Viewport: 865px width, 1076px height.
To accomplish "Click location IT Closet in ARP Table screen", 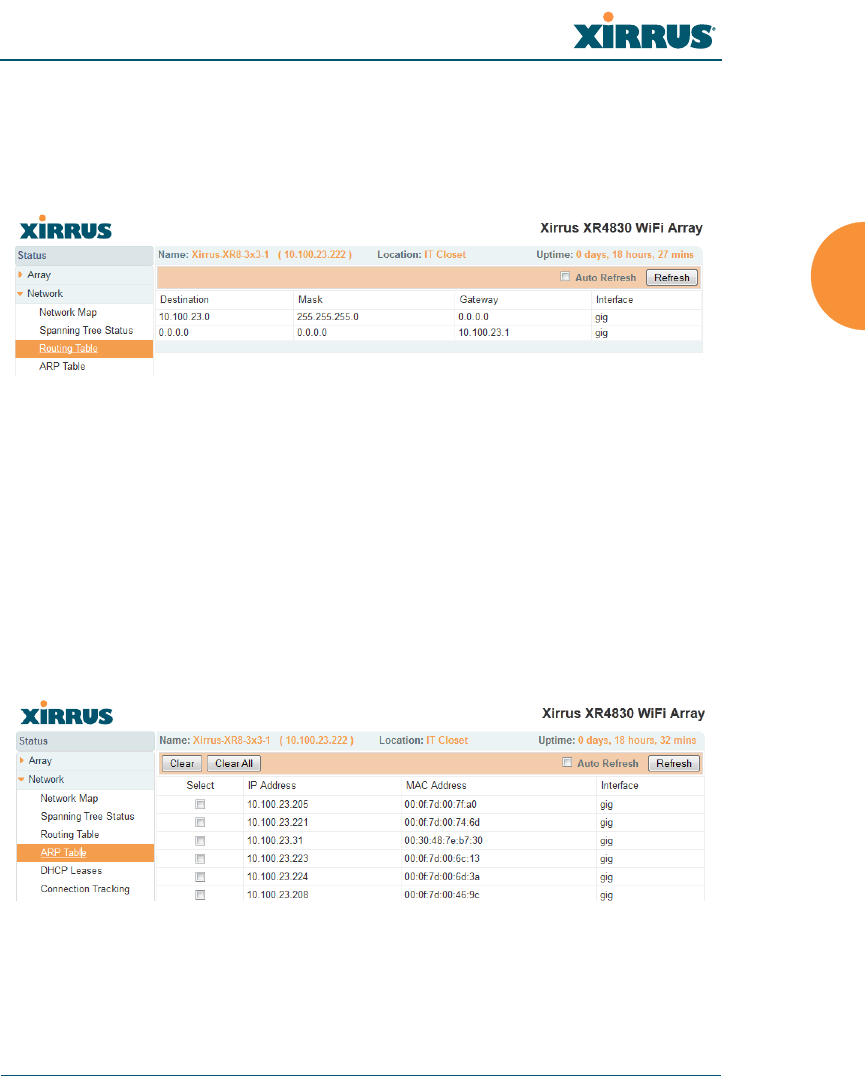I will click(447, 740).
